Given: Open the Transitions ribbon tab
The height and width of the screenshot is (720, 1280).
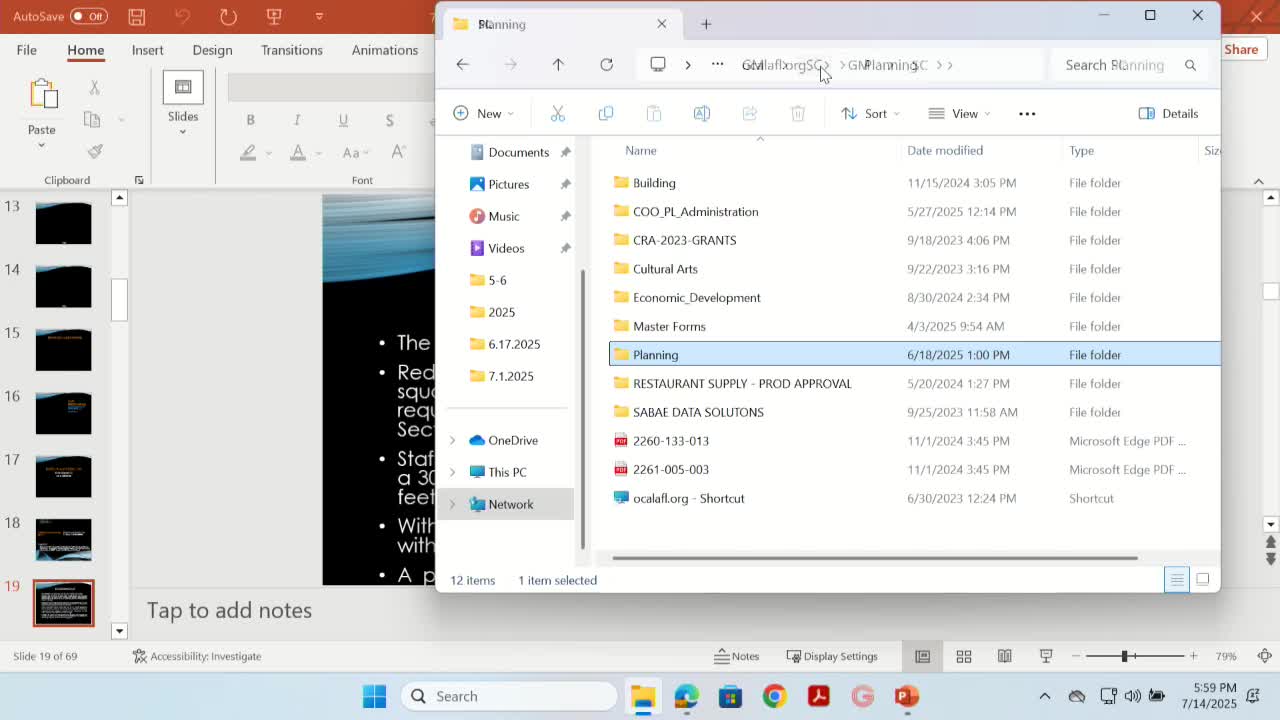Looking at the screenshot, I should (291, 50).
